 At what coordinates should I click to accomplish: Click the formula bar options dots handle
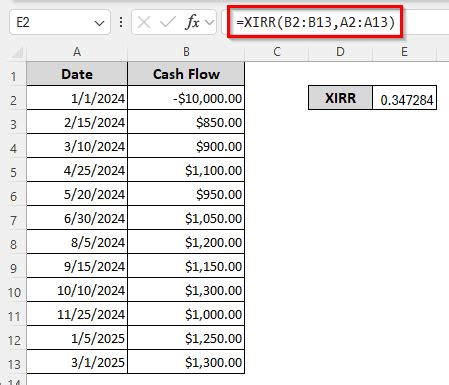pos(121,22)
